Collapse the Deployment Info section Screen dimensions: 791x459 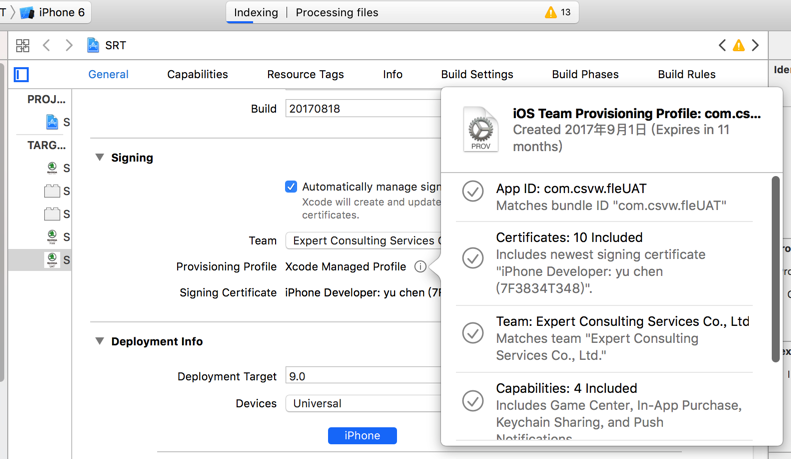(x=100, y=341)
